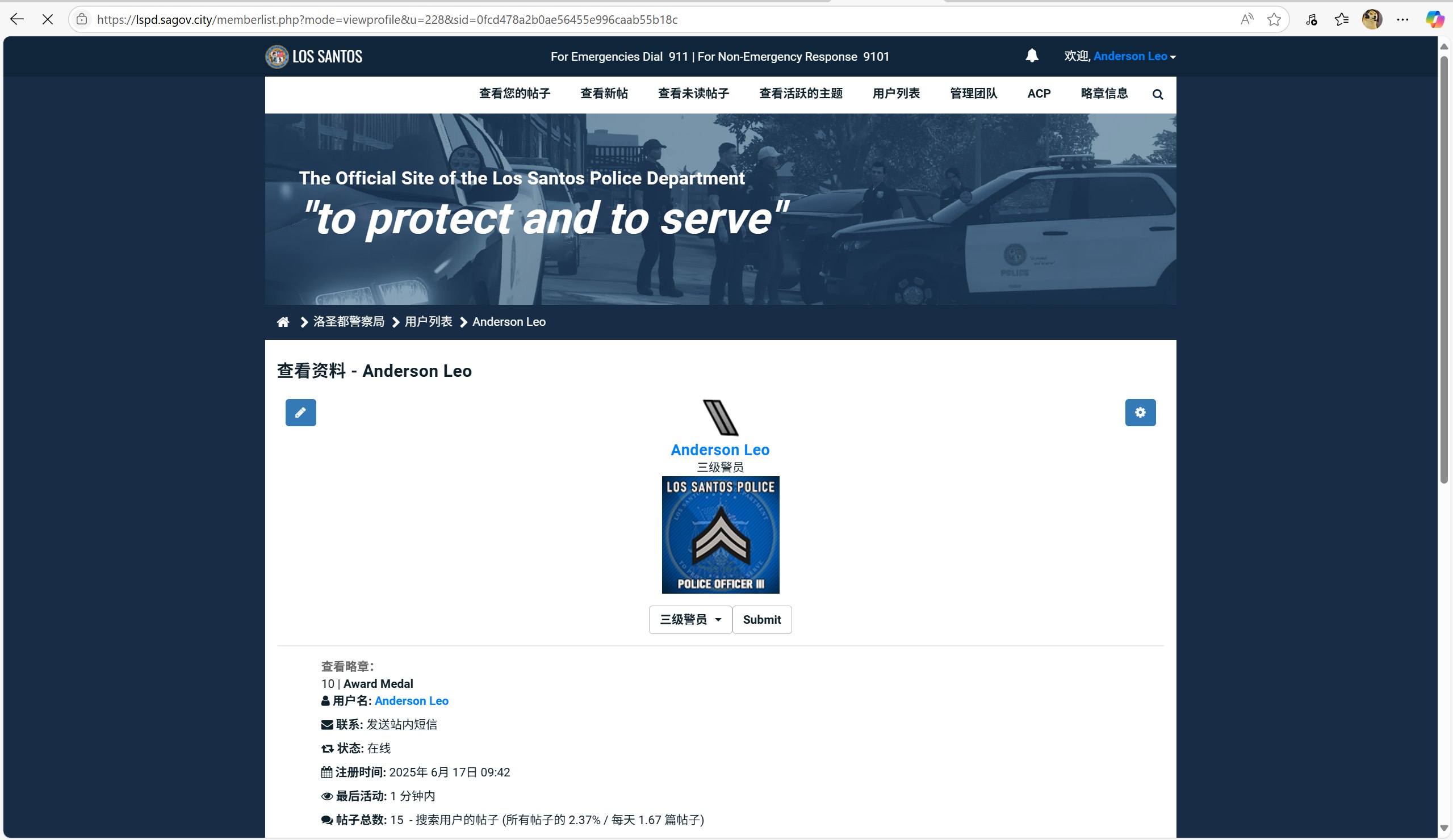Click 洛圣都警察局 breadcrumb link
Image resolution: width=1453 pixels, height=840 pixels.
pyautogui.click(x=348, y=322)
